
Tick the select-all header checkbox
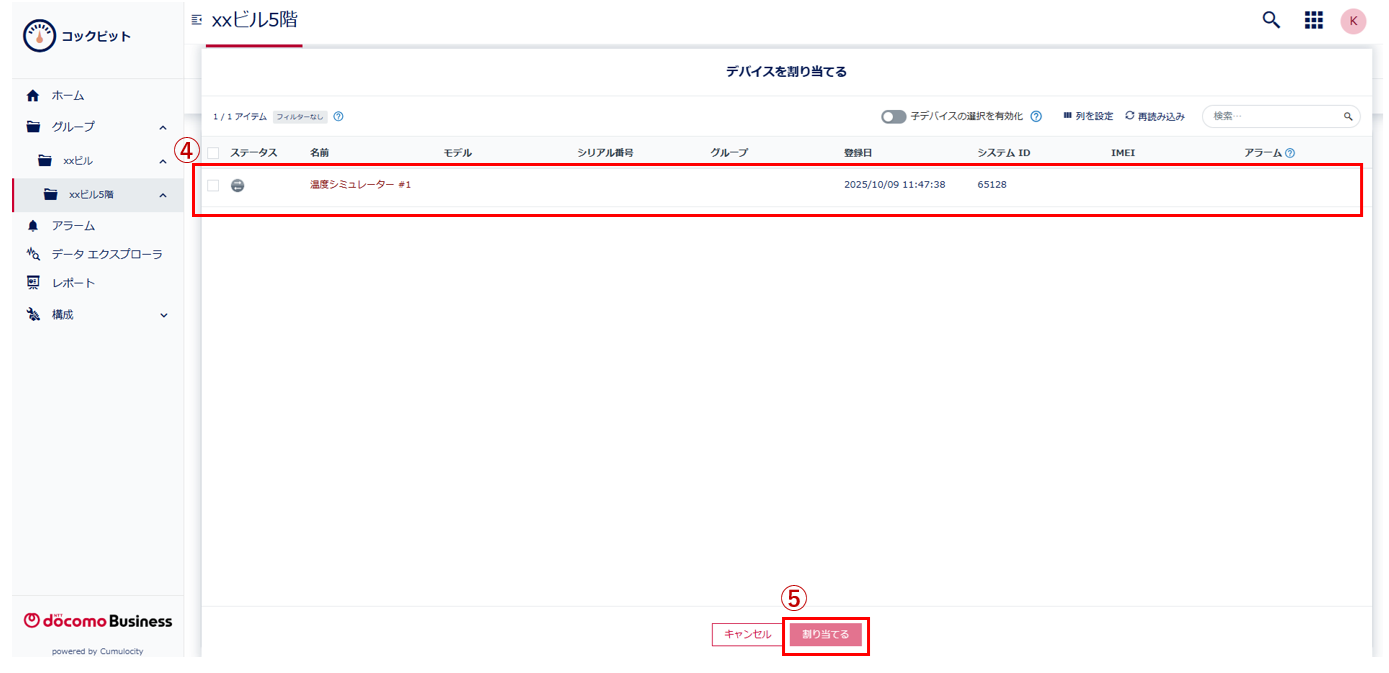(x=213, y=153)
